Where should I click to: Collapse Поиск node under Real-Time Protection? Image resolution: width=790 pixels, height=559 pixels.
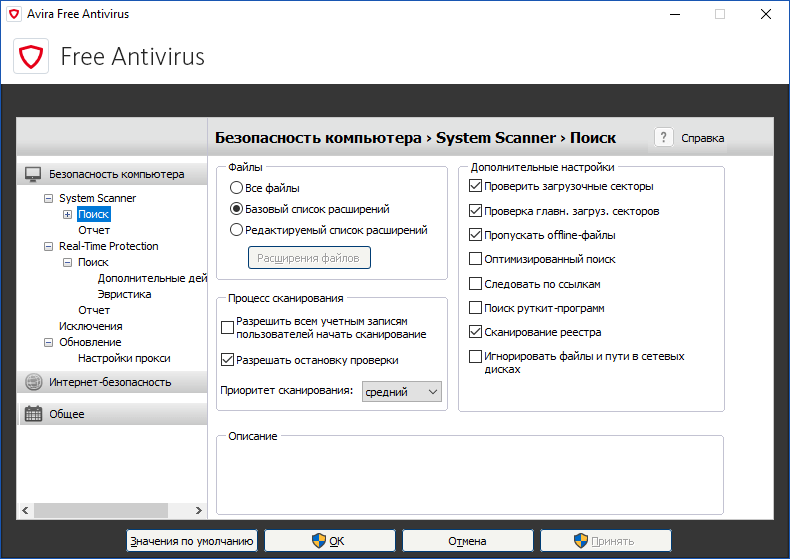[x=68, y=262]
